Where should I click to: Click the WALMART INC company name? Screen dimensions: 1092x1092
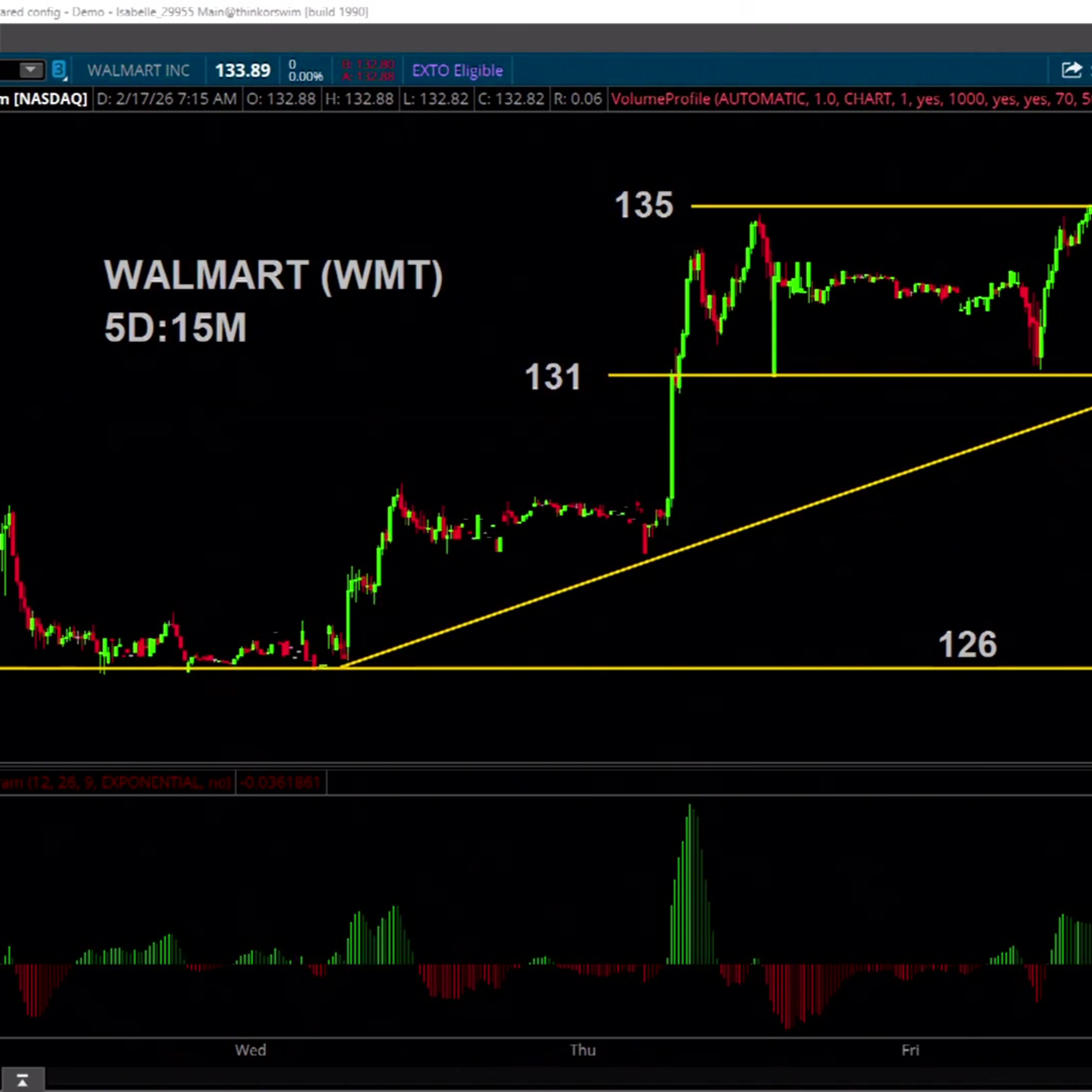tap(138, 71)
